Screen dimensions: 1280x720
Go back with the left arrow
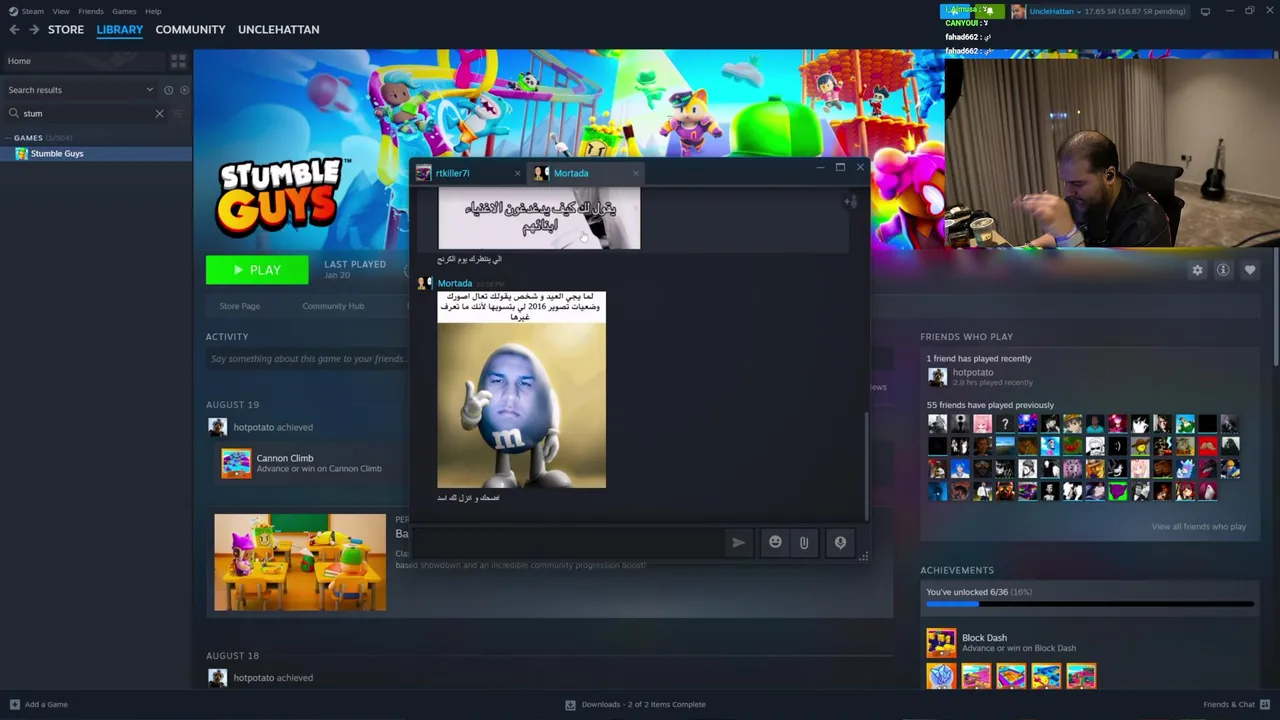[x=14, y=30]
